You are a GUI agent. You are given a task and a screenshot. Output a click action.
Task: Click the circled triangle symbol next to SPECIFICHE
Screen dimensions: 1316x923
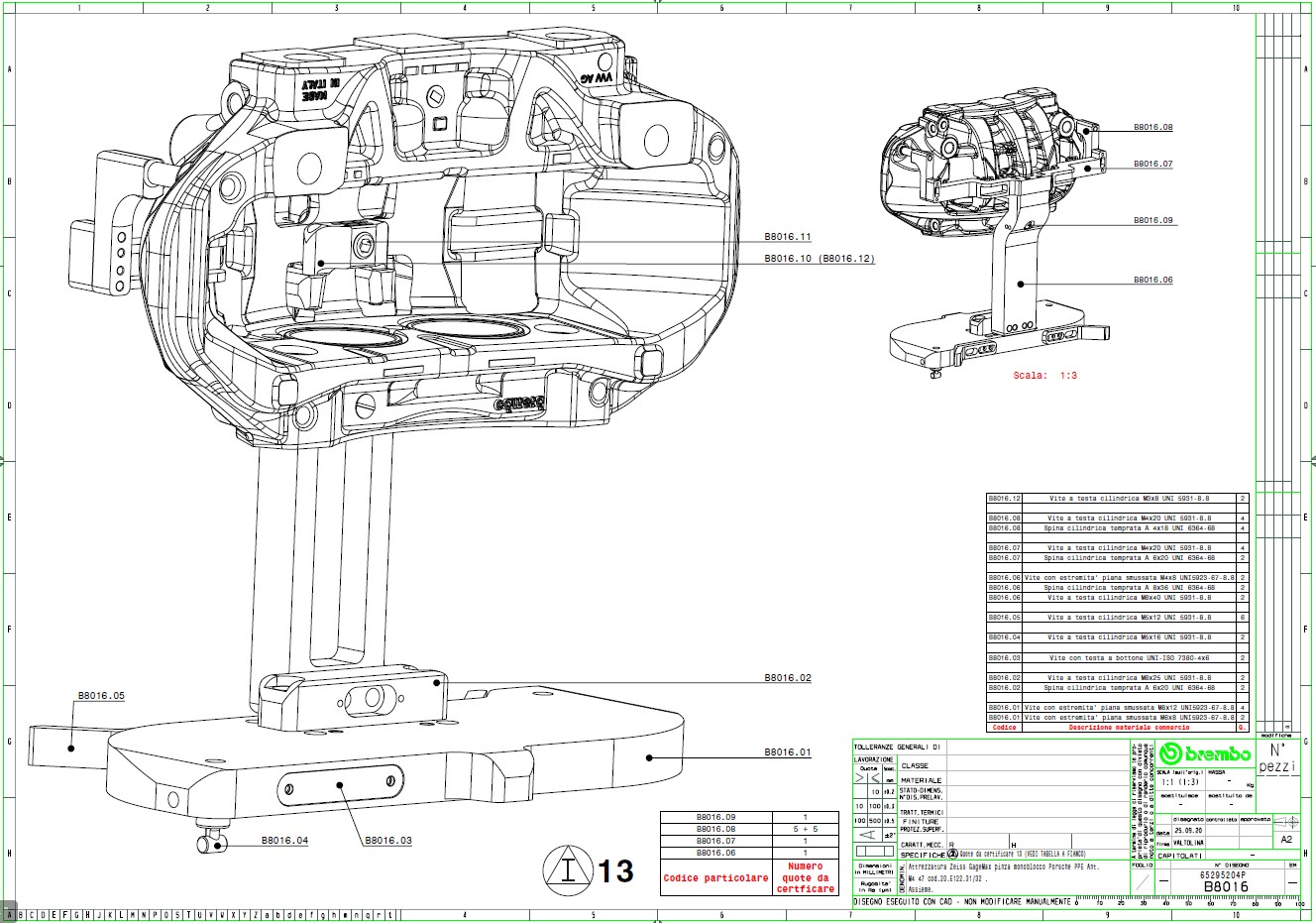coord(953,853)
